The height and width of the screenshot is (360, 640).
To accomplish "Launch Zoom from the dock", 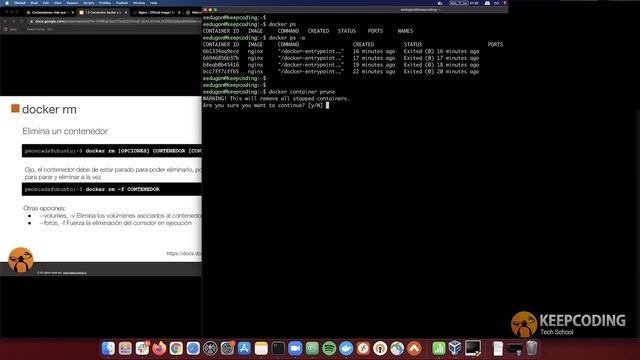I will (x=295, y=348).
